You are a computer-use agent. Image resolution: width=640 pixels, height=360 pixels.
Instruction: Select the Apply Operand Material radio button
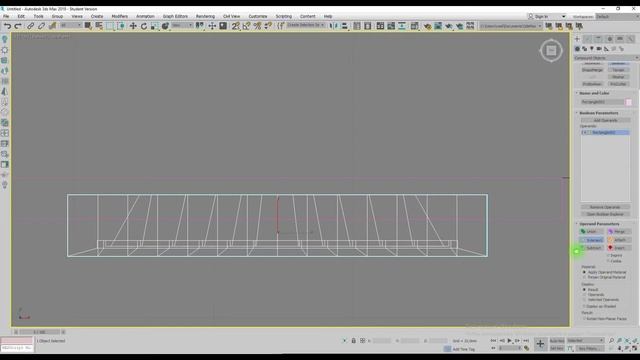[x=584, y=272]
